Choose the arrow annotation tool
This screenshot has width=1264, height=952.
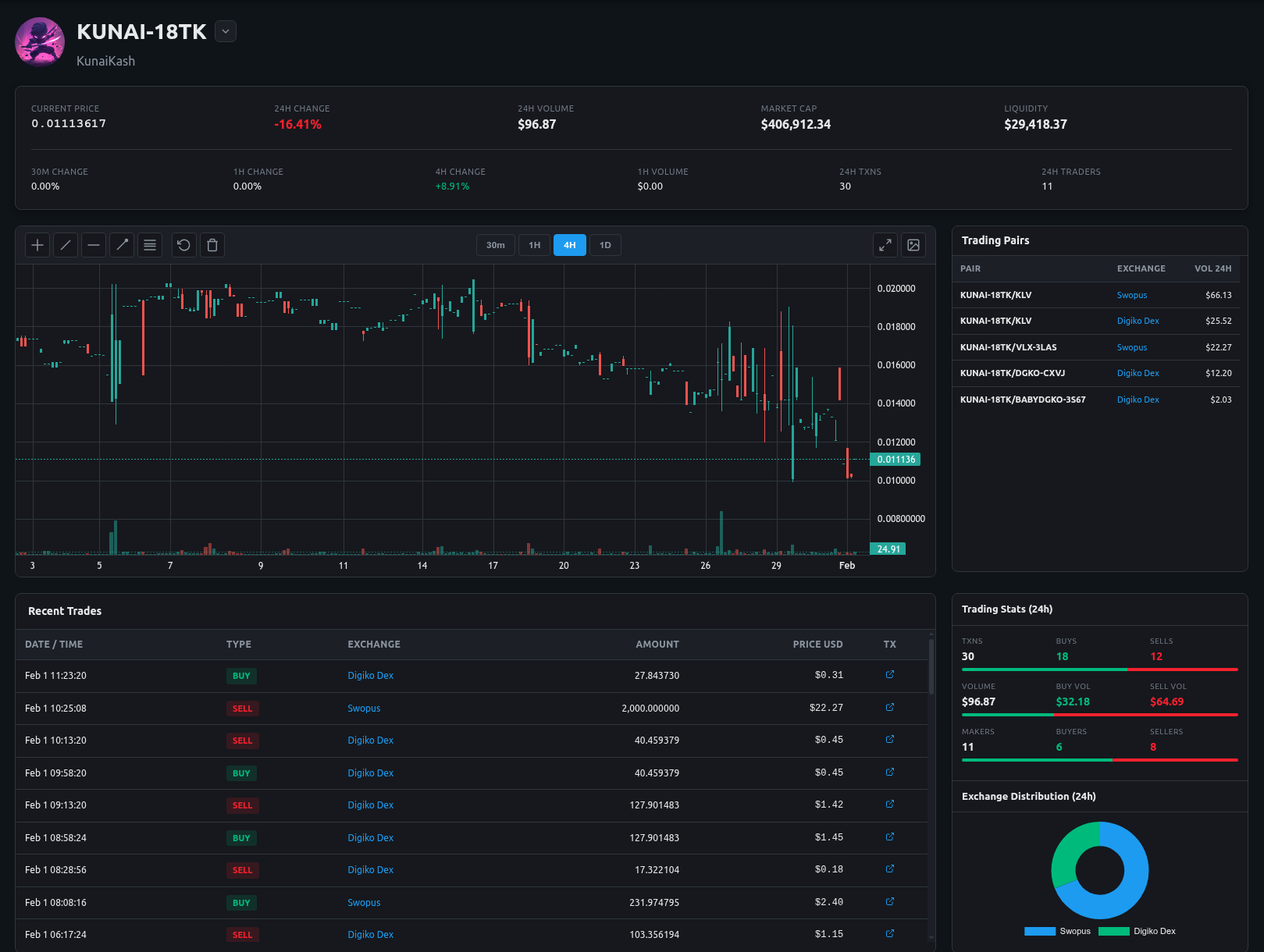(121, 245)
